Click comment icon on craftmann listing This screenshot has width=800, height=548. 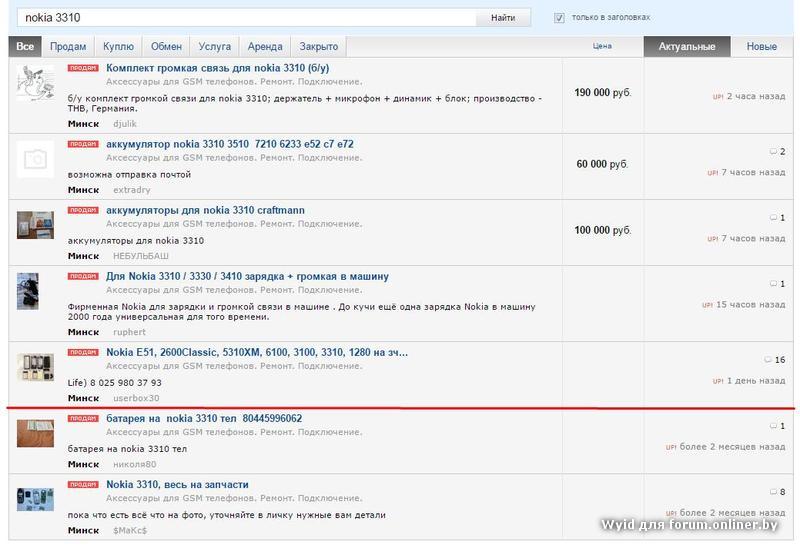(x=773, y=217)
